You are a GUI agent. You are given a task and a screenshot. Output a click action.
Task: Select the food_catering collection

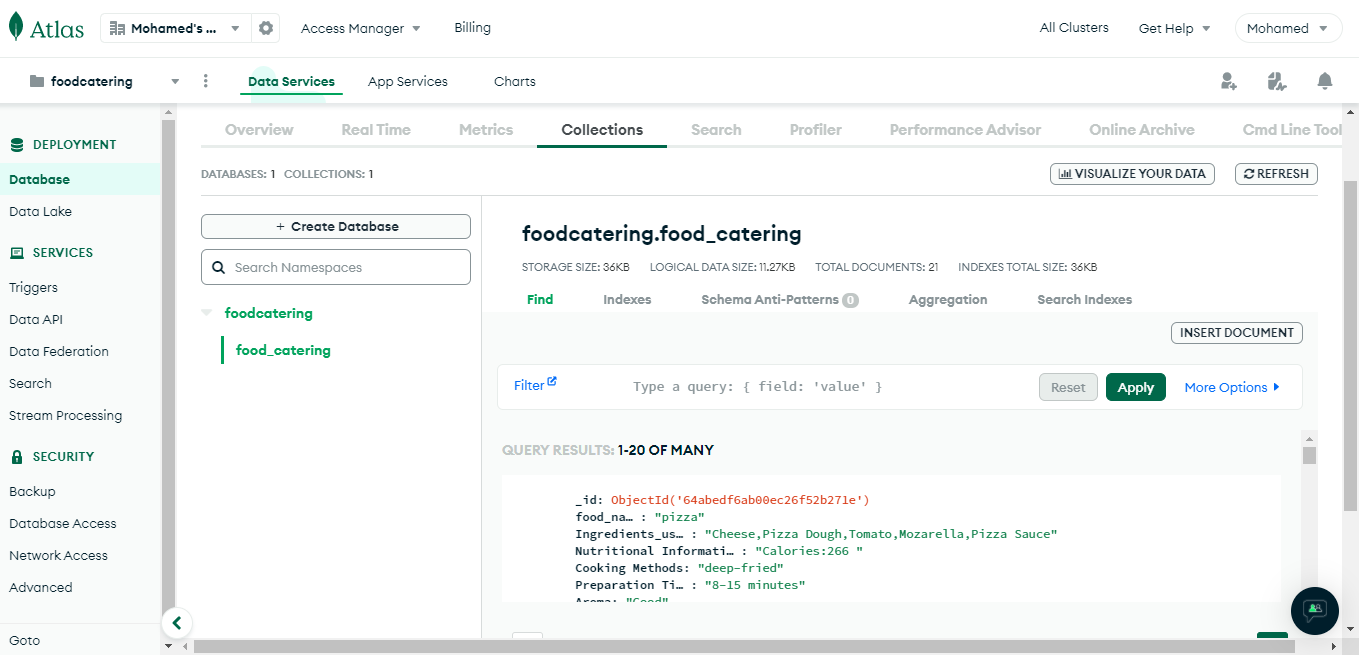coord(283,350)
